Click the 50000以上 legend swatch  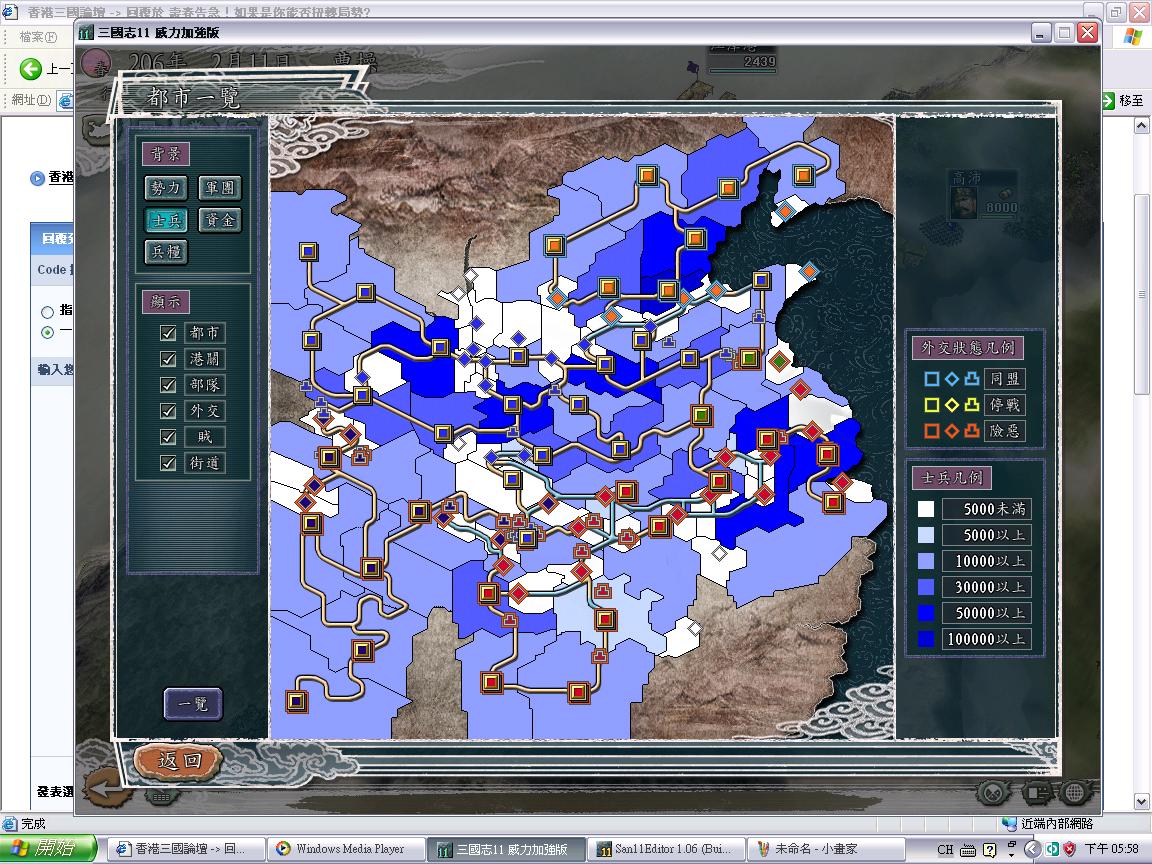click(x=926, y=613)
